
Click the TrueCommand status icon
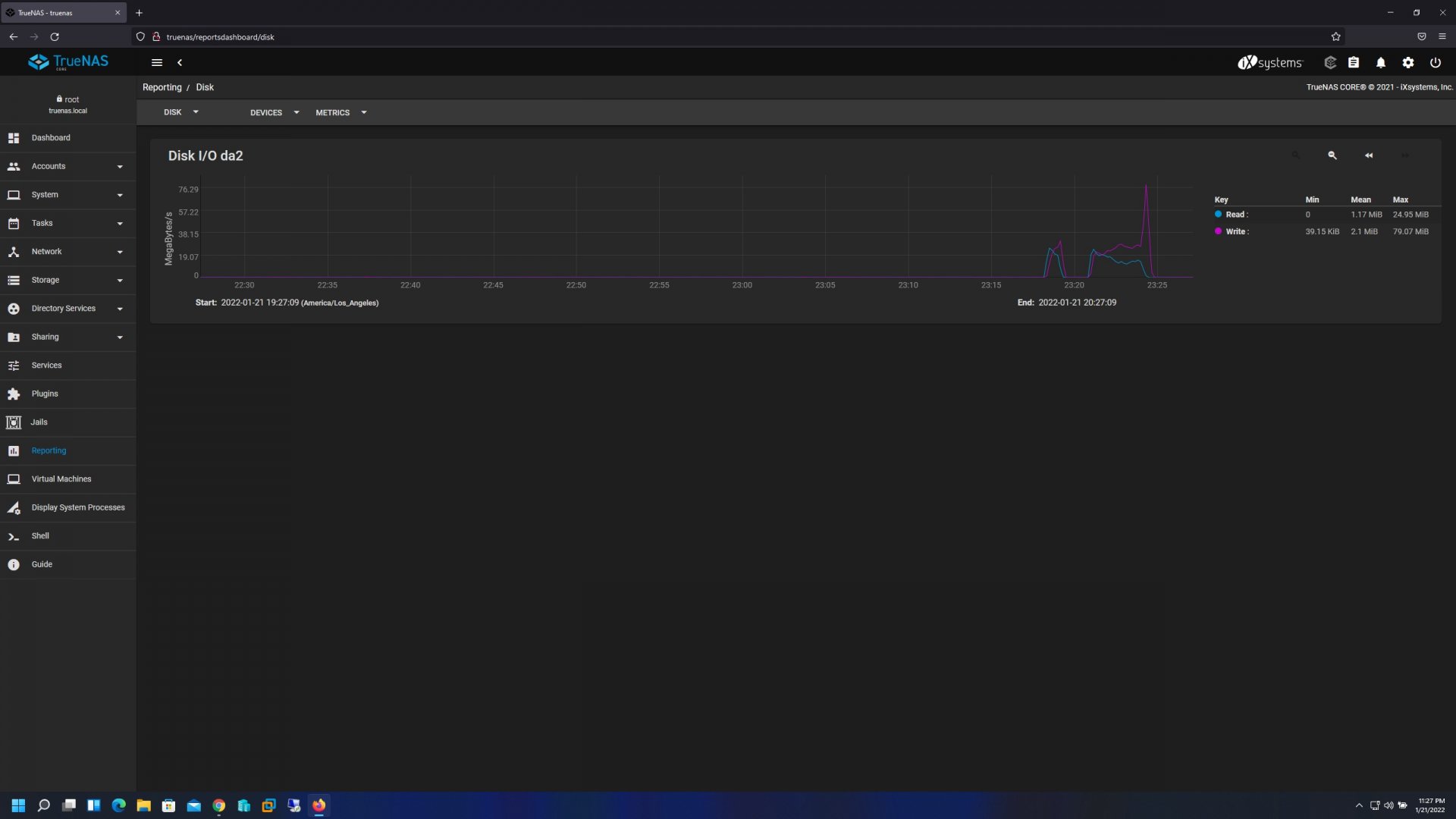point(1329,63)
